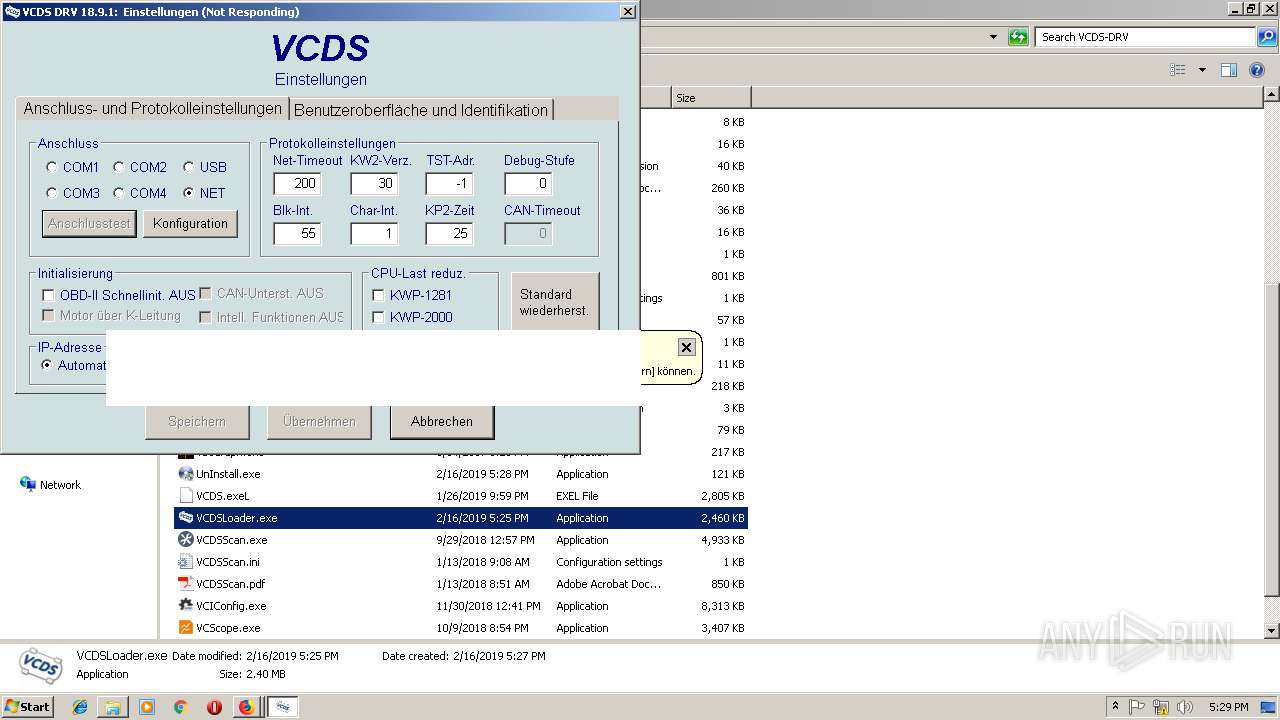Show hidden tray icons arrow

[1115, 707]
